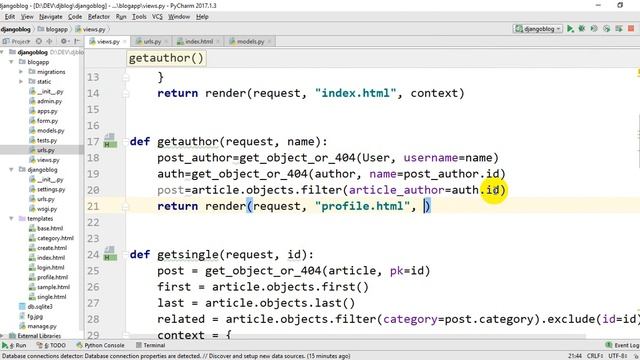Close the views.py tab
The height and width of the screenshot is (360, 640).
(125, 42)
